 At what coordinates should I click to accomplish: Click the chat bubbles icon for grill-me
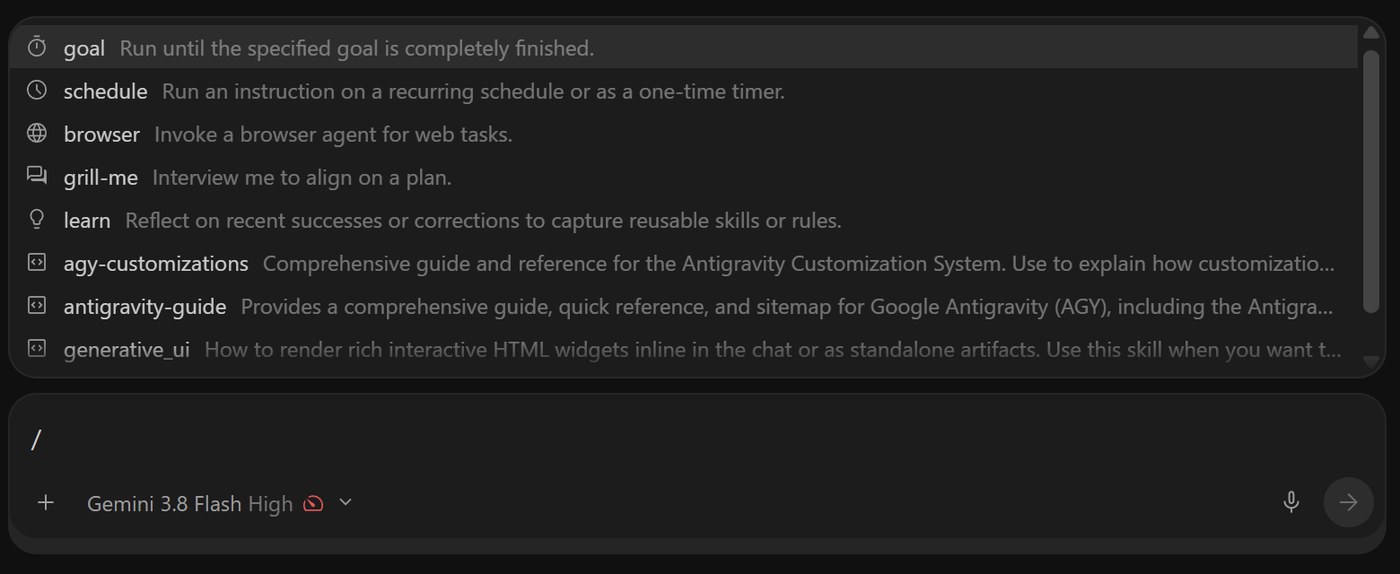37,176
